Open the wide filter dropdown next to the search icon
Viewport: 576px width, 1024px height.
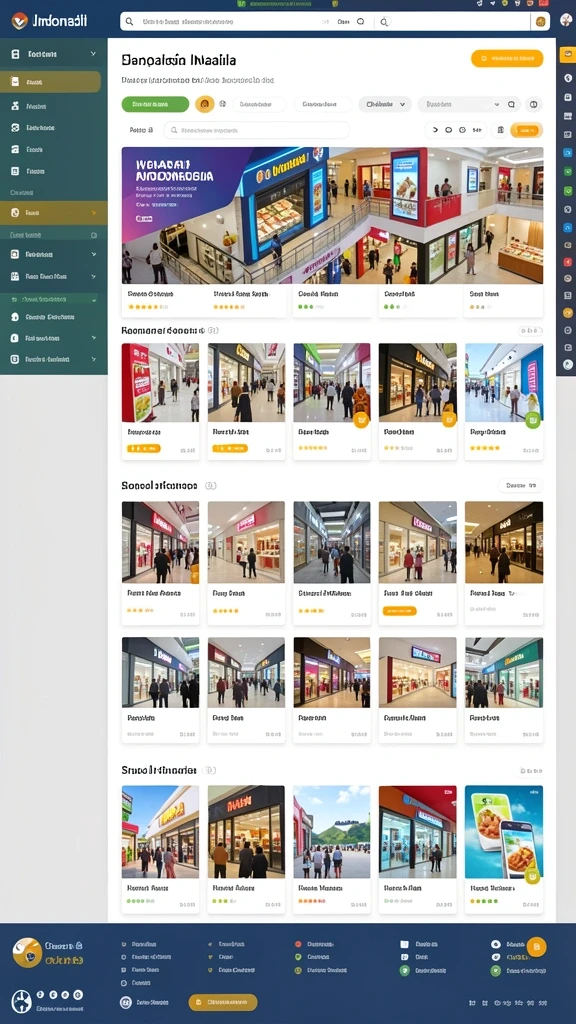pos(460,104)
